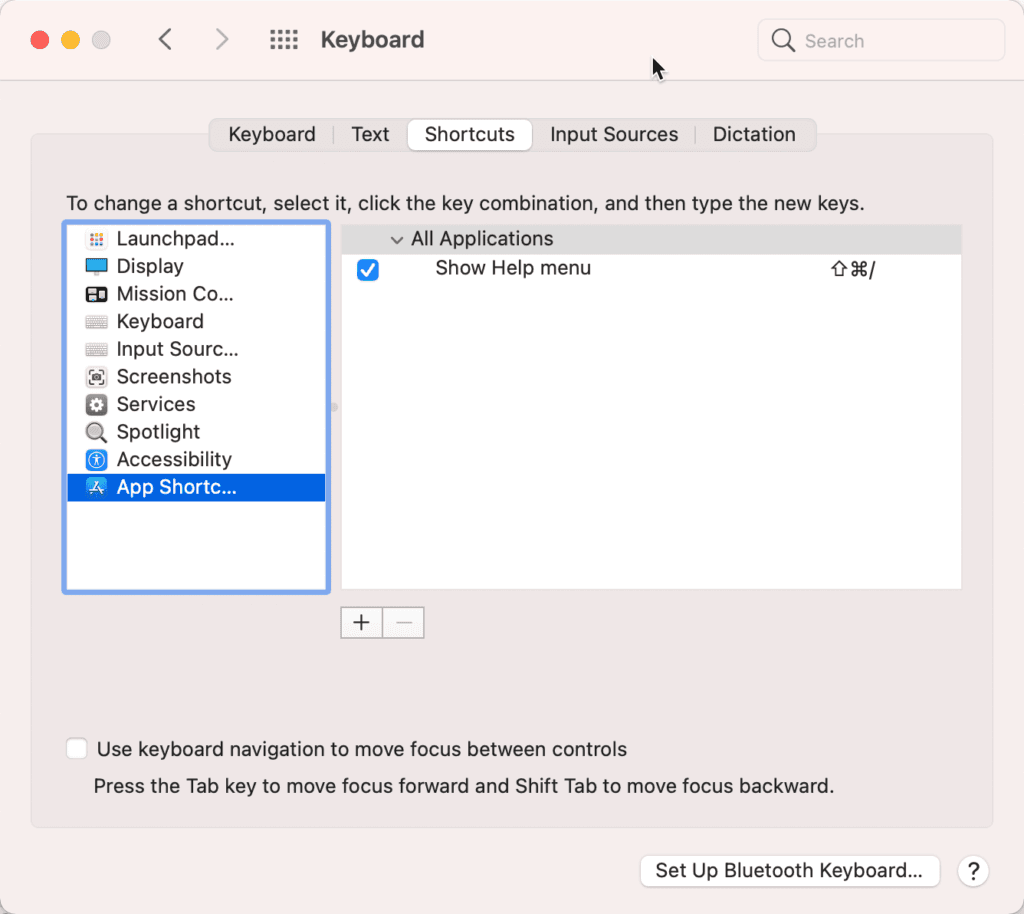Screen dimensions: 1024x914
Task: Select App Shortc... category label
Action: tap(177, 488)
